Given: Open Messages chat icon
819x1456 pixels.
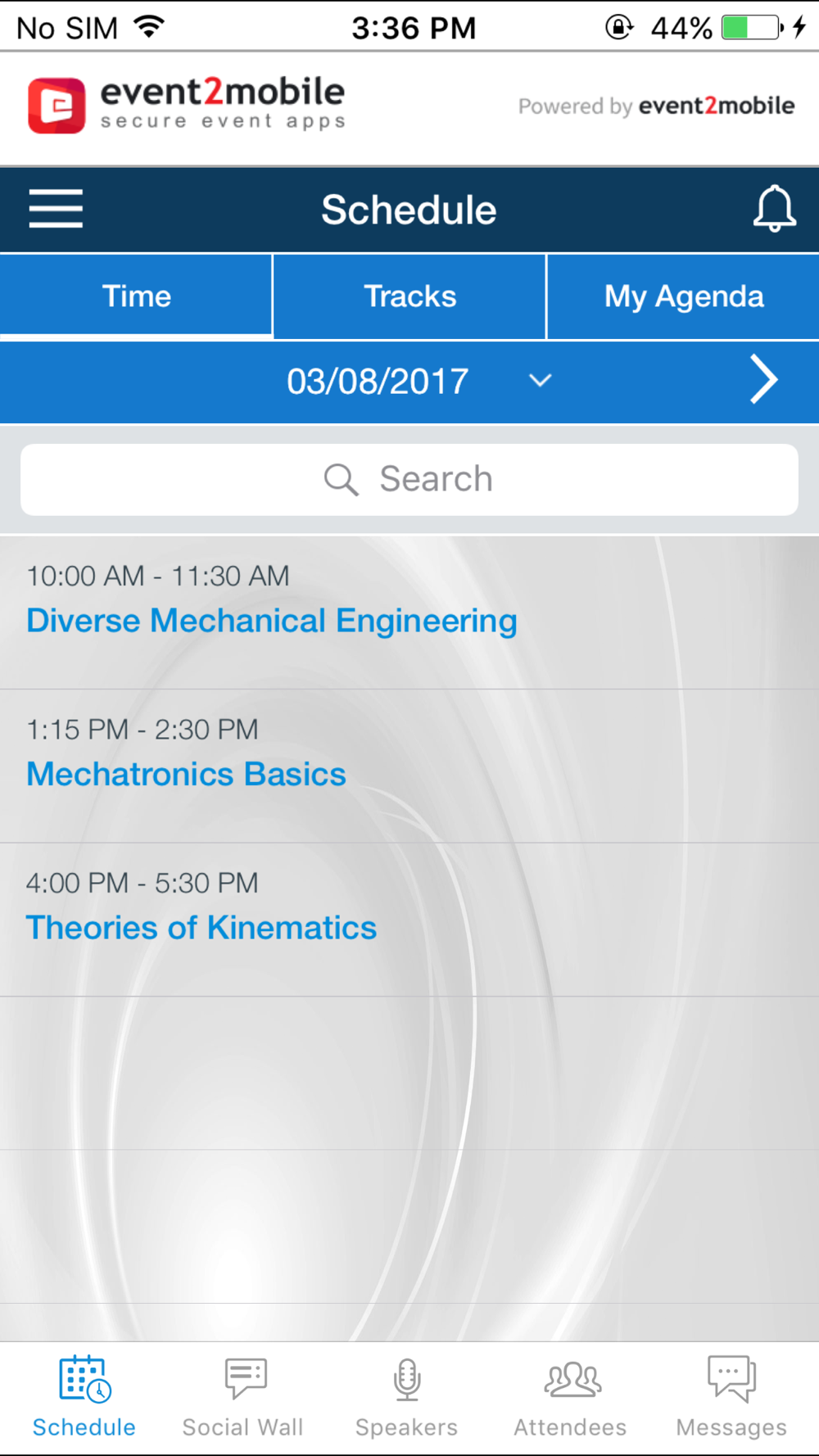Looking at the screenshot, I should pyautogui.click(x=731, y=1378).
